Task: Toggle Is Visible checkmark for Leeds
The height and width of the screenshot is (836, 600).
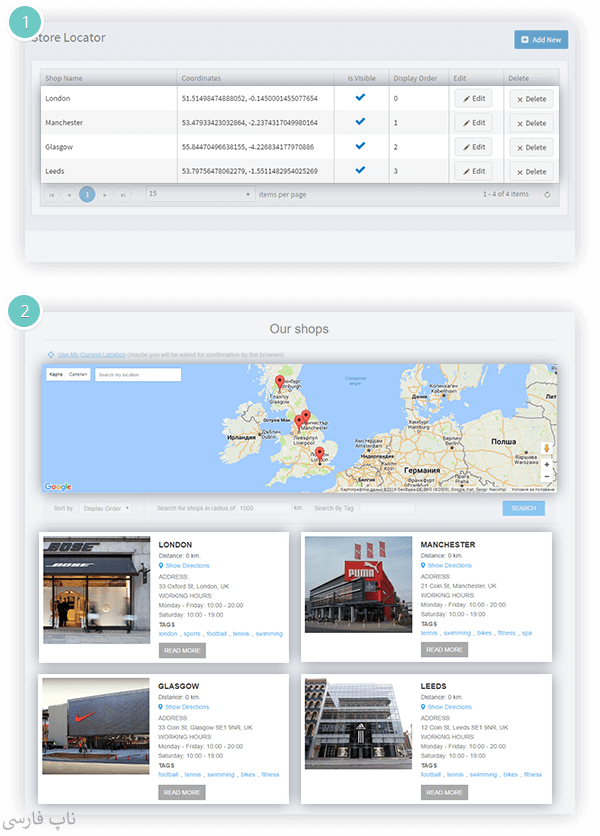Action: tap(360, 171)
